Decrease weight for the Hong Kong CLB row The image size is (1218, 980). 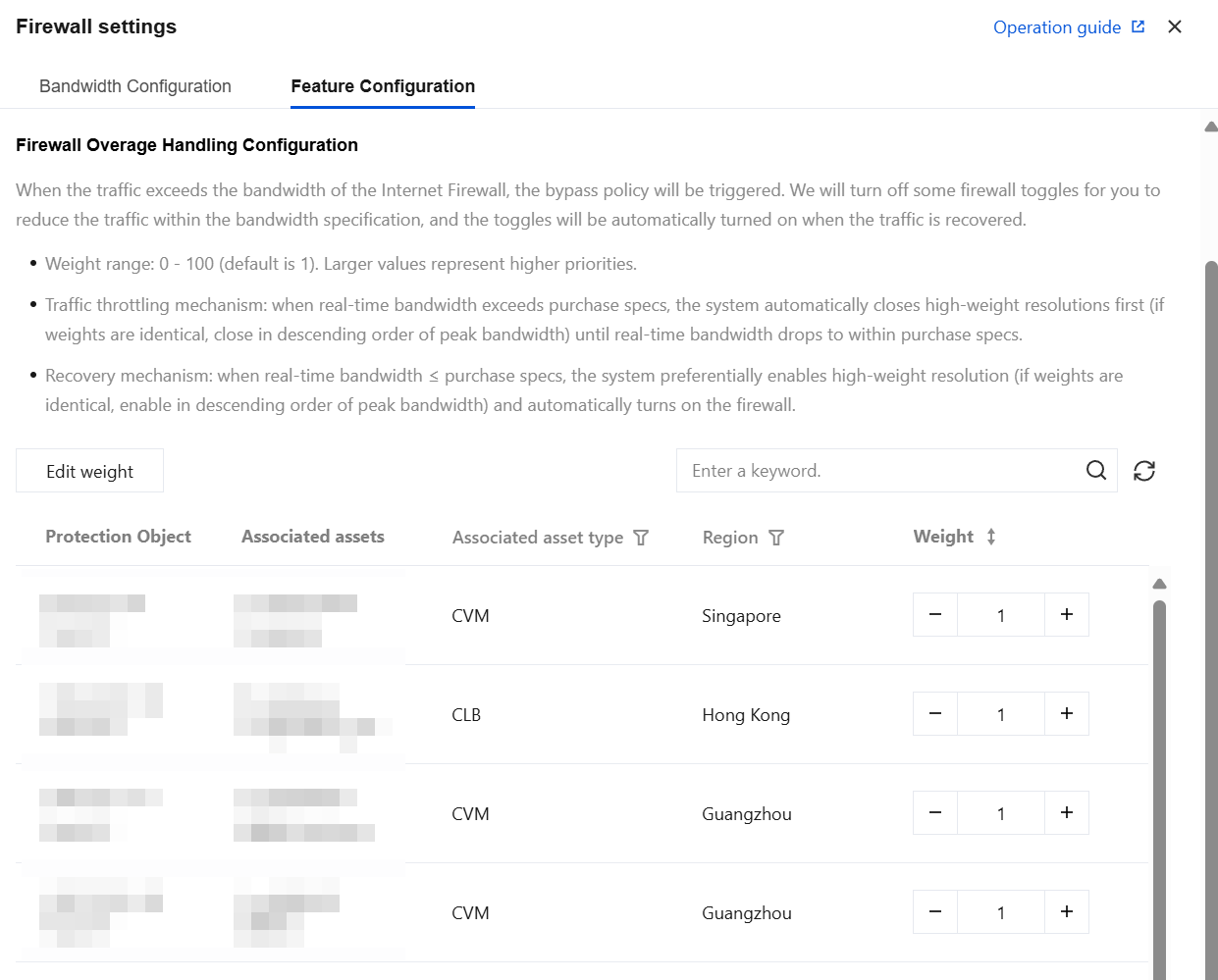pos(935,714)
